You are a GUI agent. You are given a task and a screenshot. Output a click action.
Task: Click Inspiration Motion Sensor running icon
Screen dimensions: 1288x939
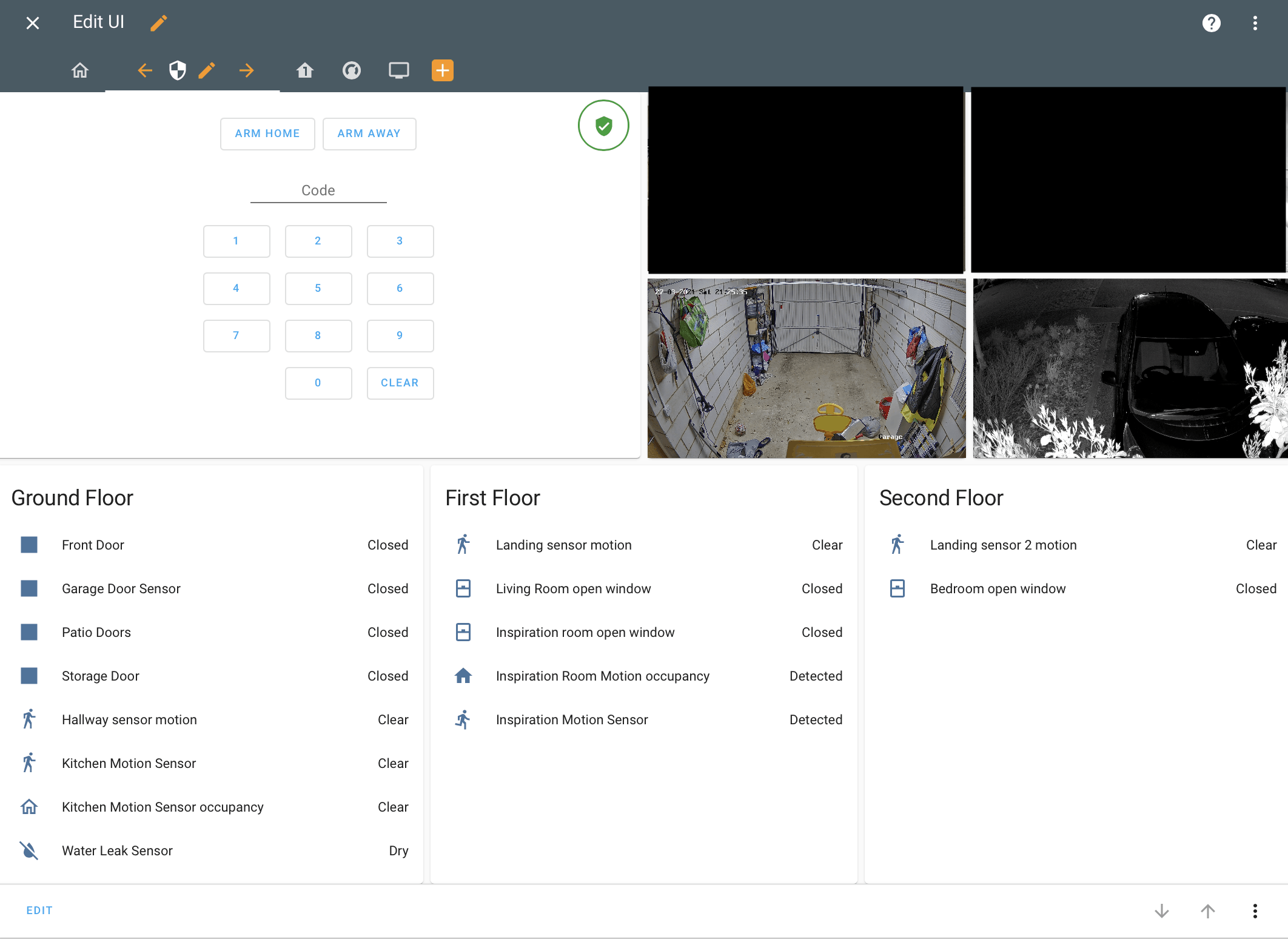463,719
